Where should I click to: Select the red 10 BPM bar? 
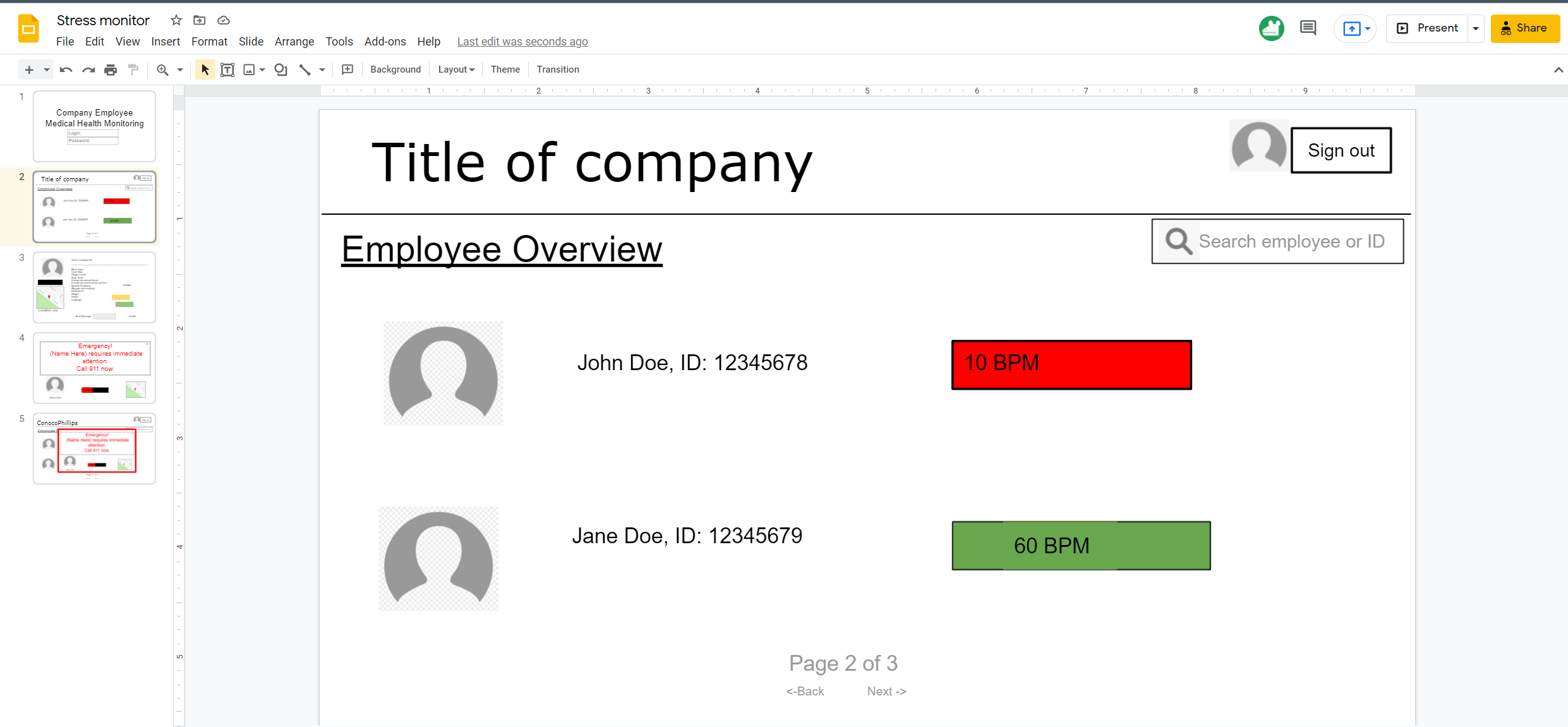tap(1071, 365)
